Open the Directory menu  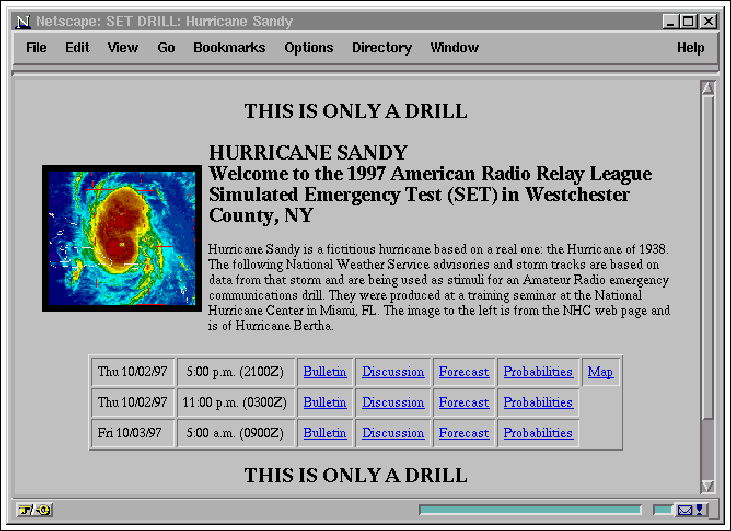(382, 48)
